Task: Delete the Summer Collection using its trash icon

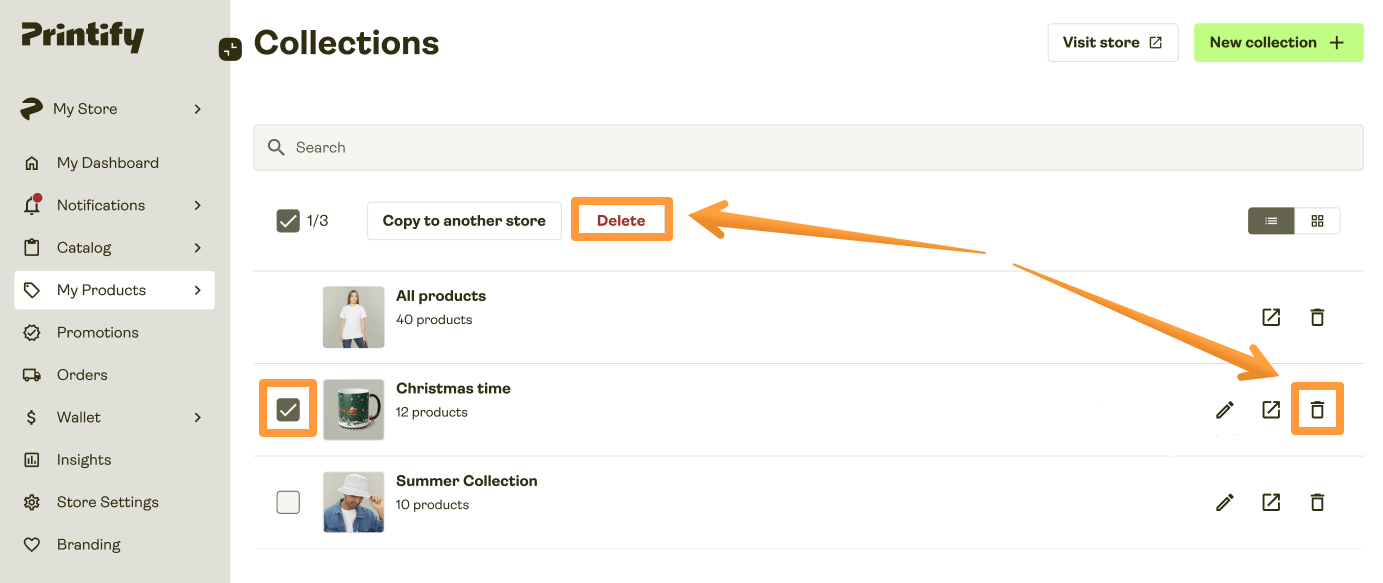Action: pos(1317,502)
